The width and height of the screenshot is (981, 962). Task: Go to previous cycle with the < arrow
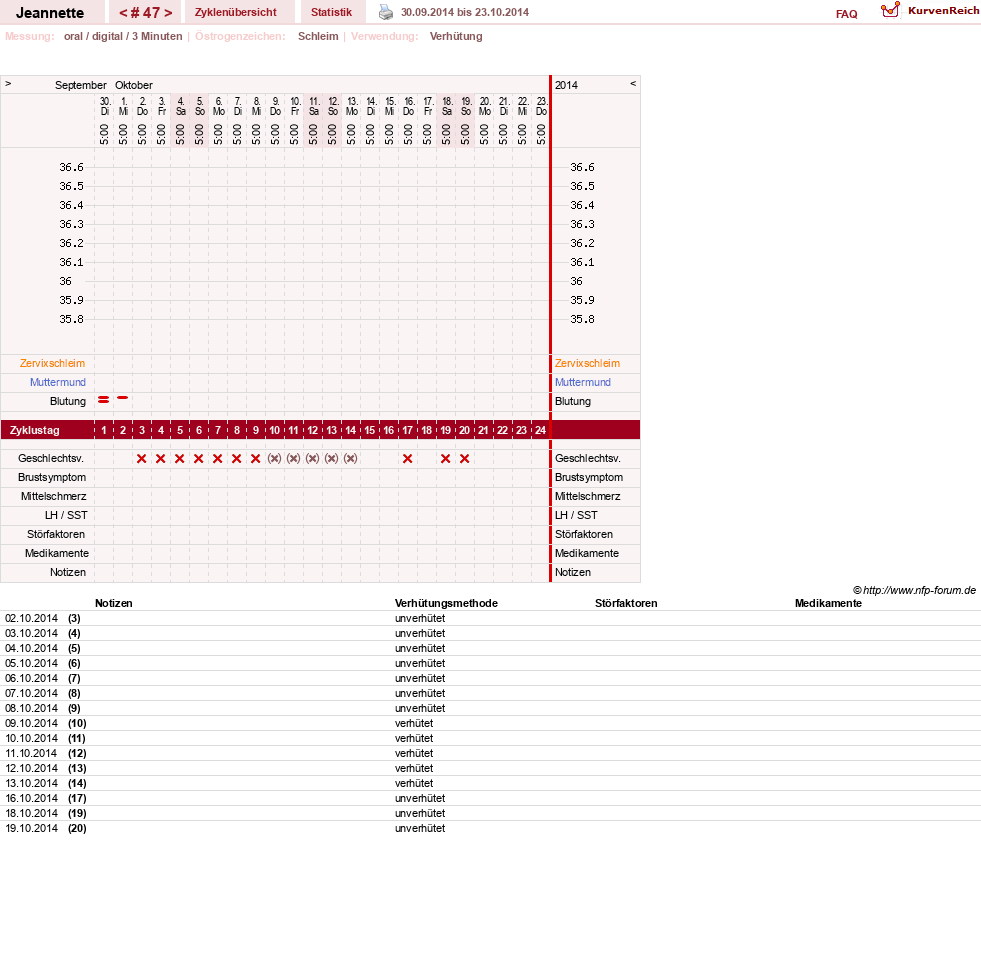[x=123, y=13]
